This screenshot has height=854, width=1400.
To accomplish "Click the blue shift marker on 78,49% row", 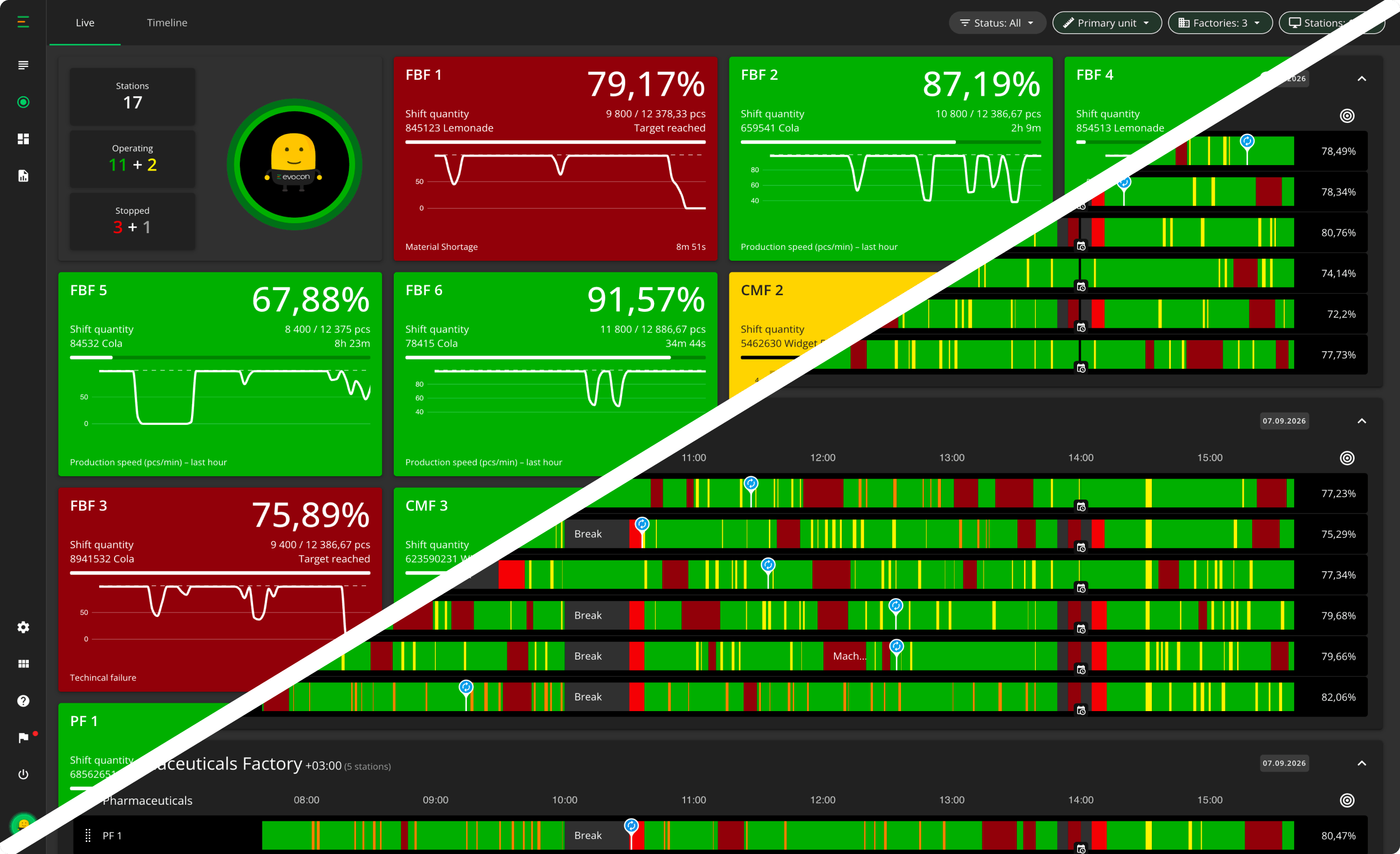I will click(1247, 141).
